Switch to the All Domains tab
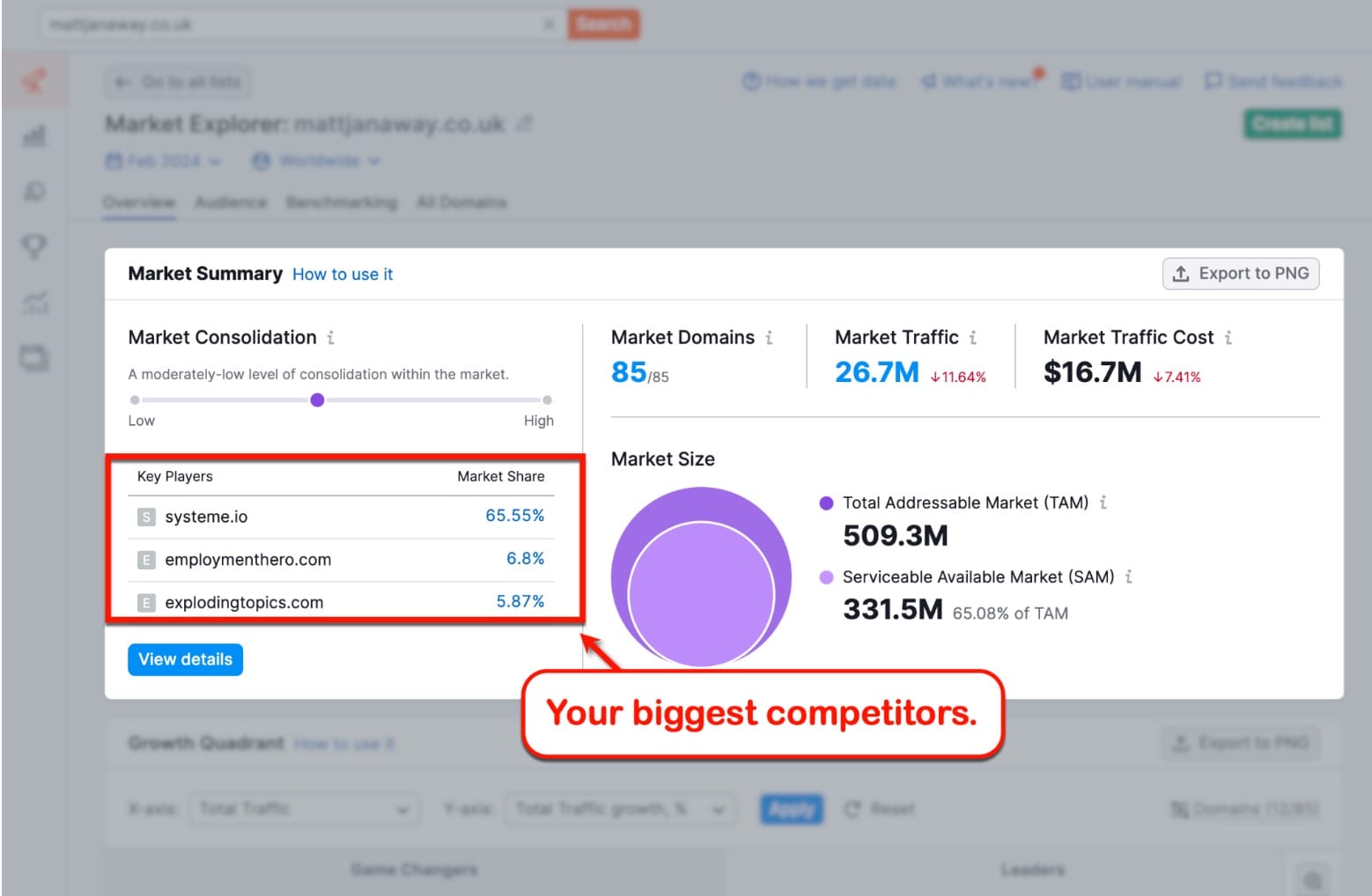1372x896 pixels. click(461, 202)
